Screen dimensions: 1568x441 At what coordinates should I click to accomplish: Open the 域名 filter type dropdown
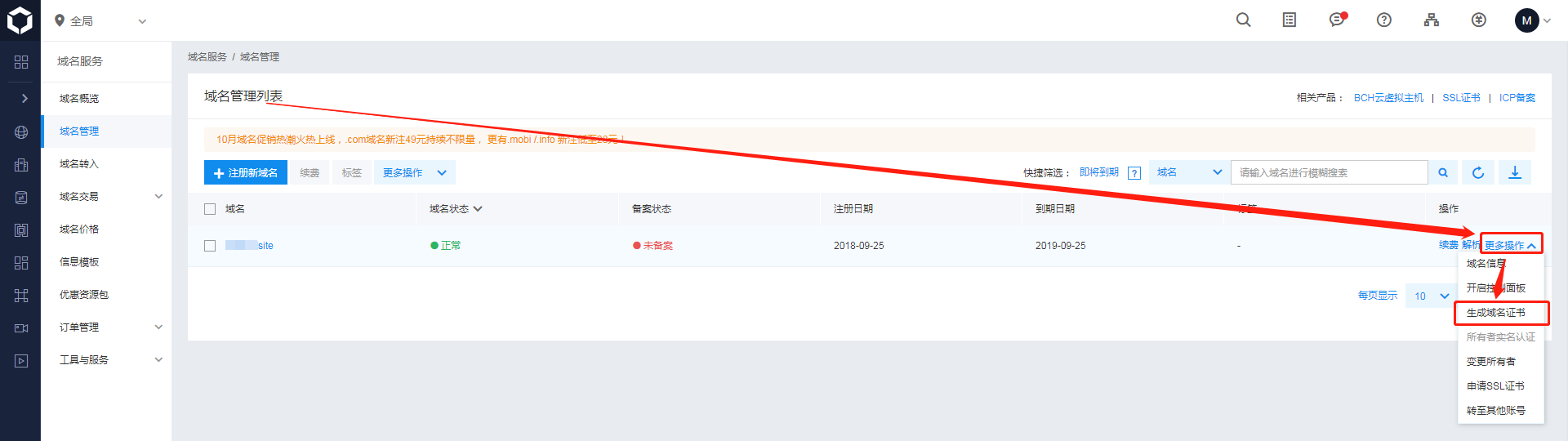point(1188,172)
